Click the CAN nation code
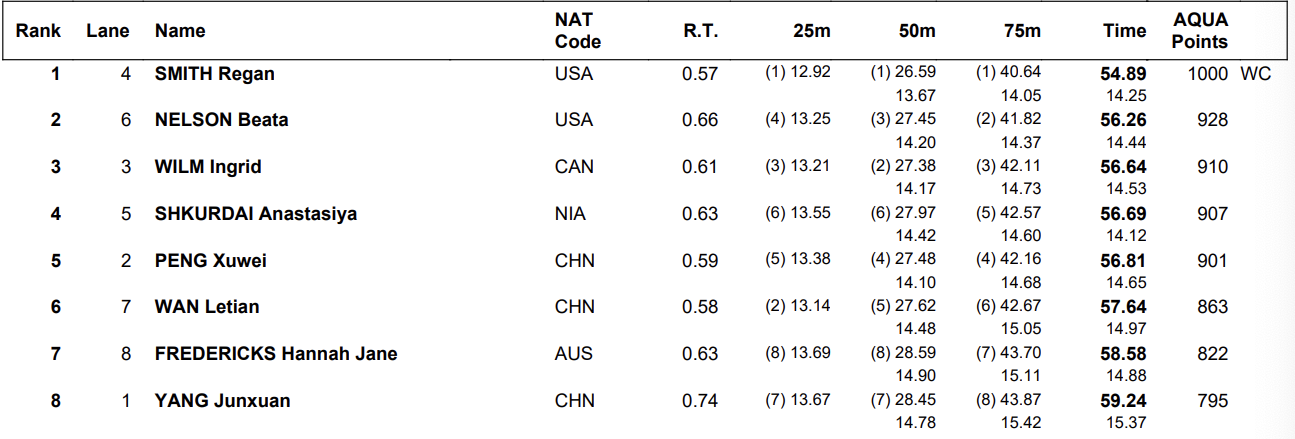The width and height of the screenshot is (1295, 439). pos(575,167)
